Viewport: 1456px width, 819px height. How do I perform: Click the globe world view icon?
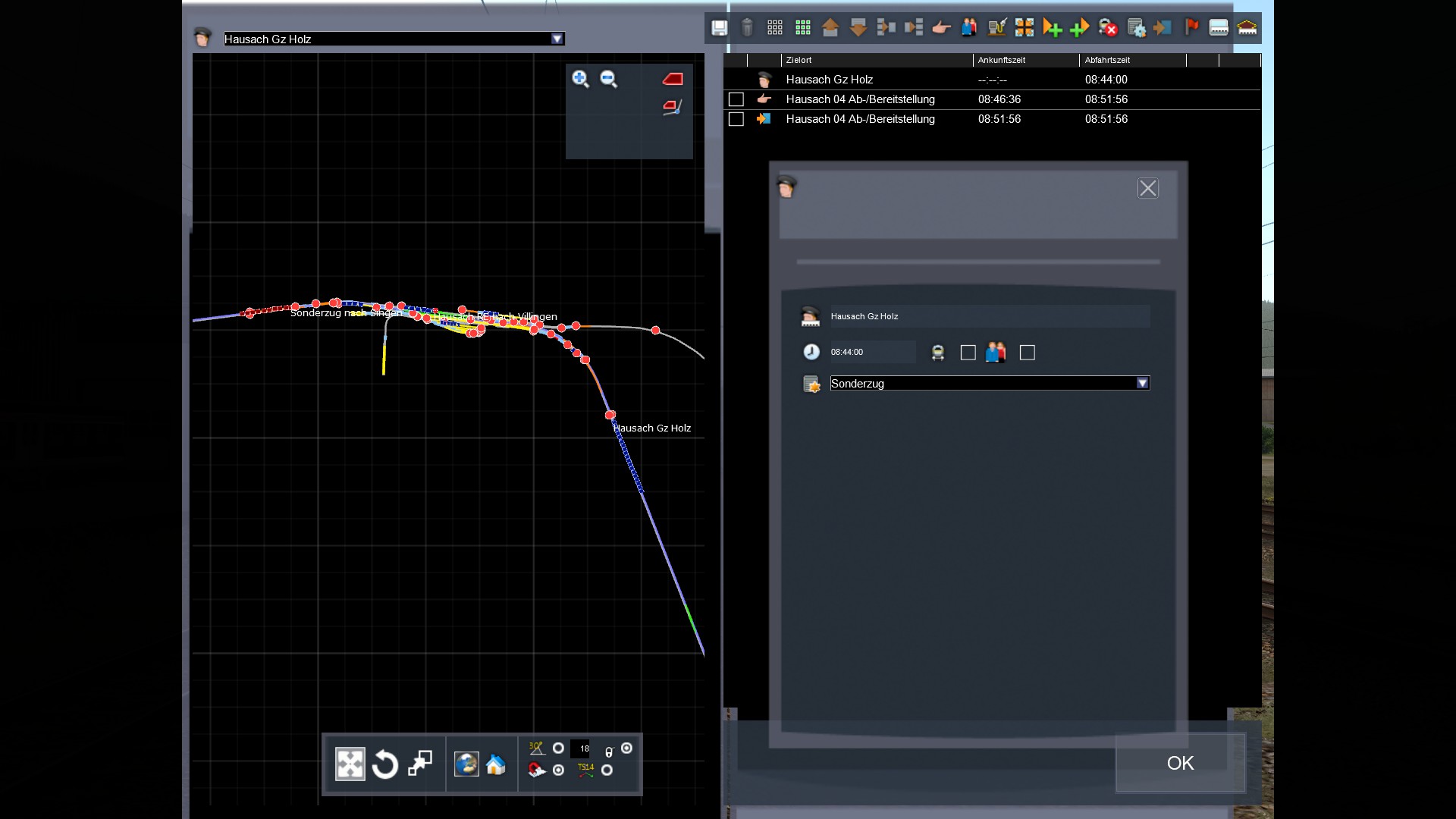(x=466, y=764)
